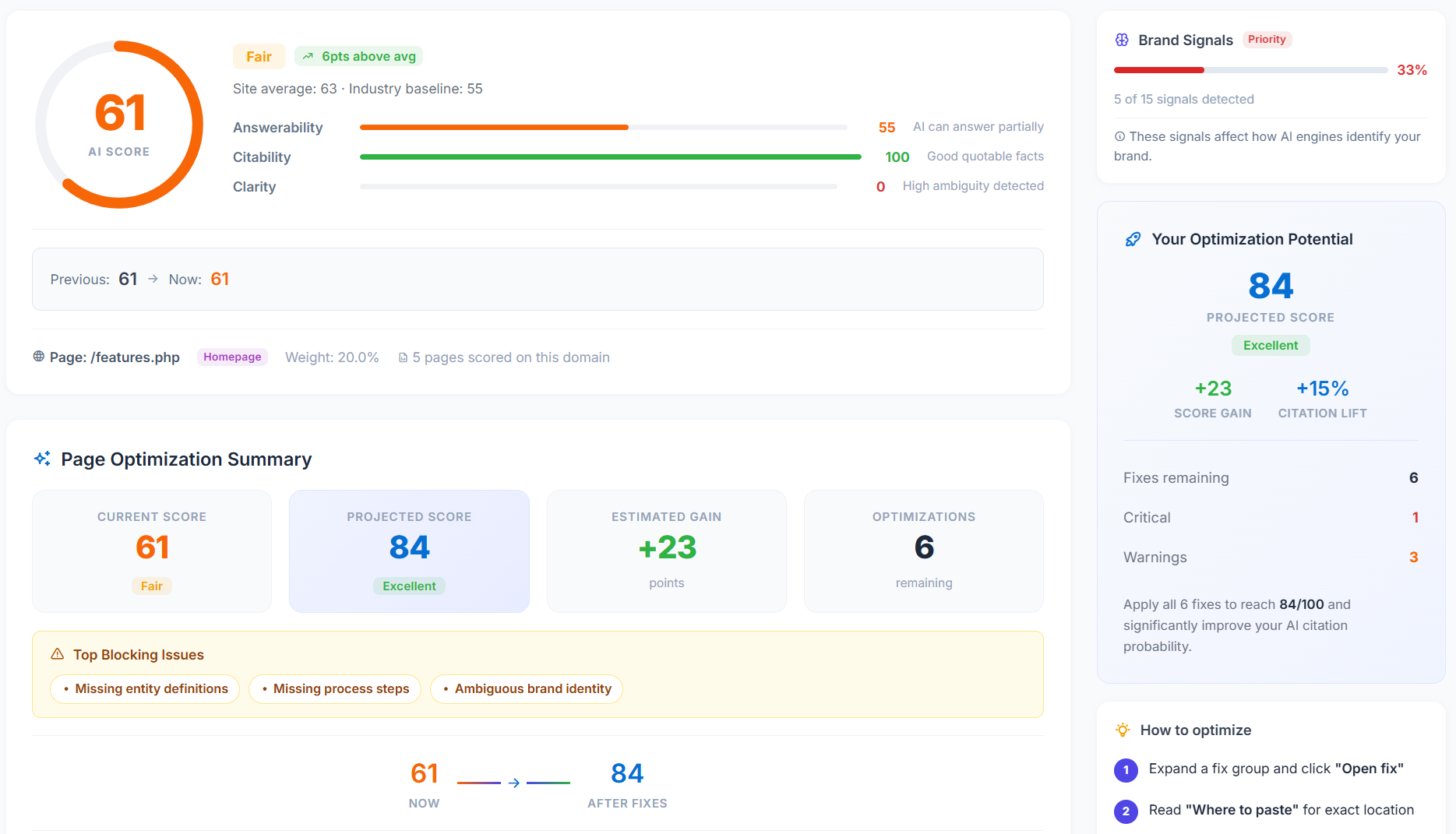Select the Ambiguous brand identity issue
This screenshot has width=1456, height=834.
pyautogui.click(x=526, y=688)
